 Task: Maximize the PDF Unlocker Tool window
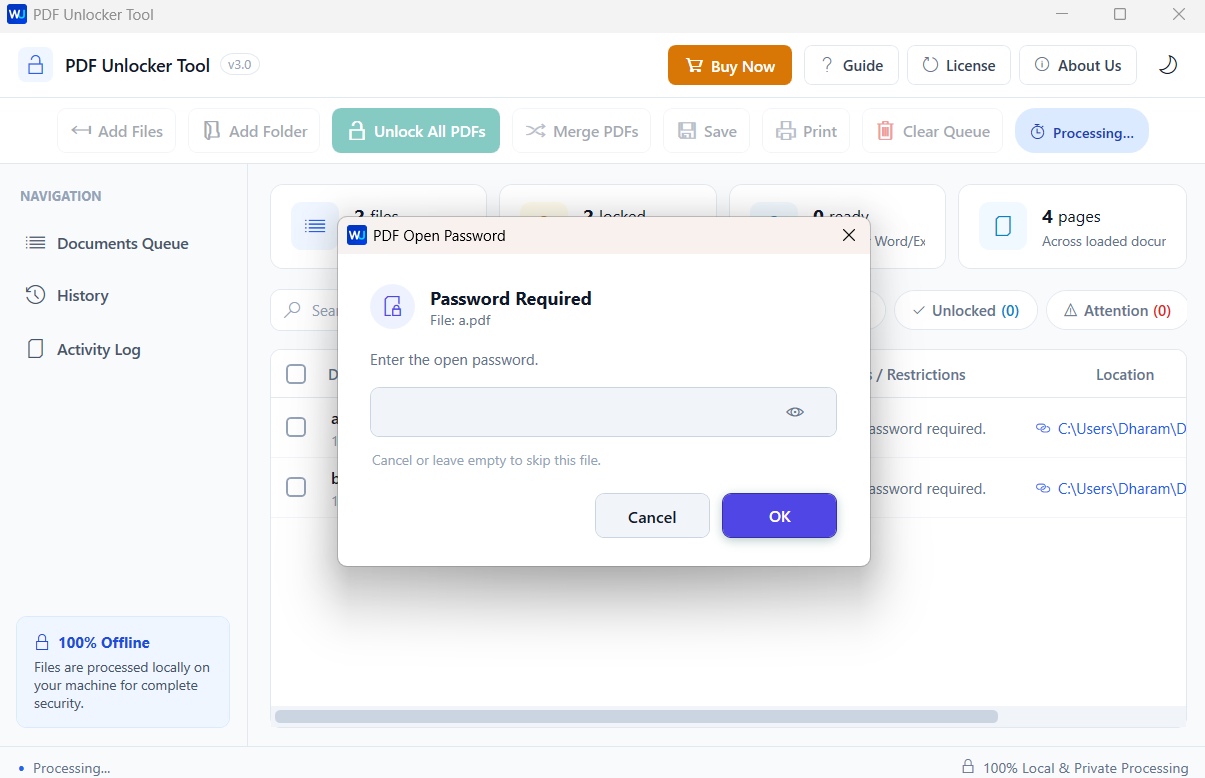click(x=1120, y=15)
